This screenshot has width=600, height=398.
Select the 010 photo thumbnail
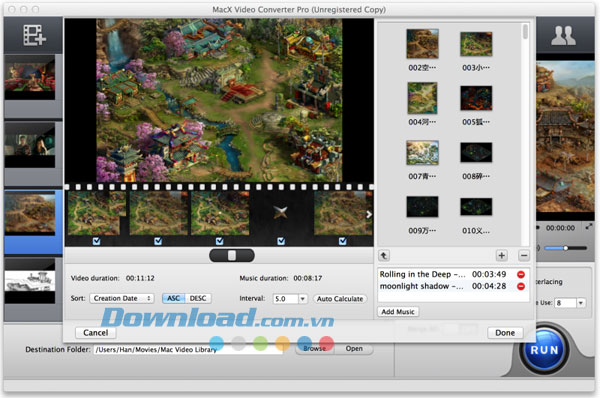tap(476, 207)
